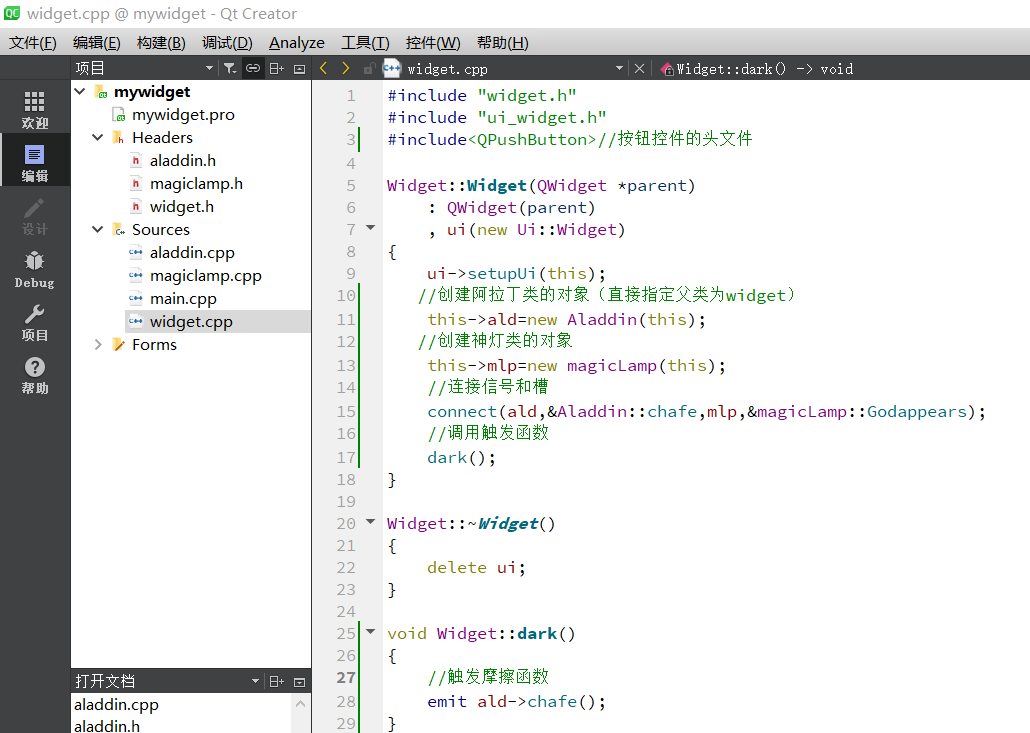Open Help mode question-mark icon
Screen dimensions: 1030x733
pos(34,375)
